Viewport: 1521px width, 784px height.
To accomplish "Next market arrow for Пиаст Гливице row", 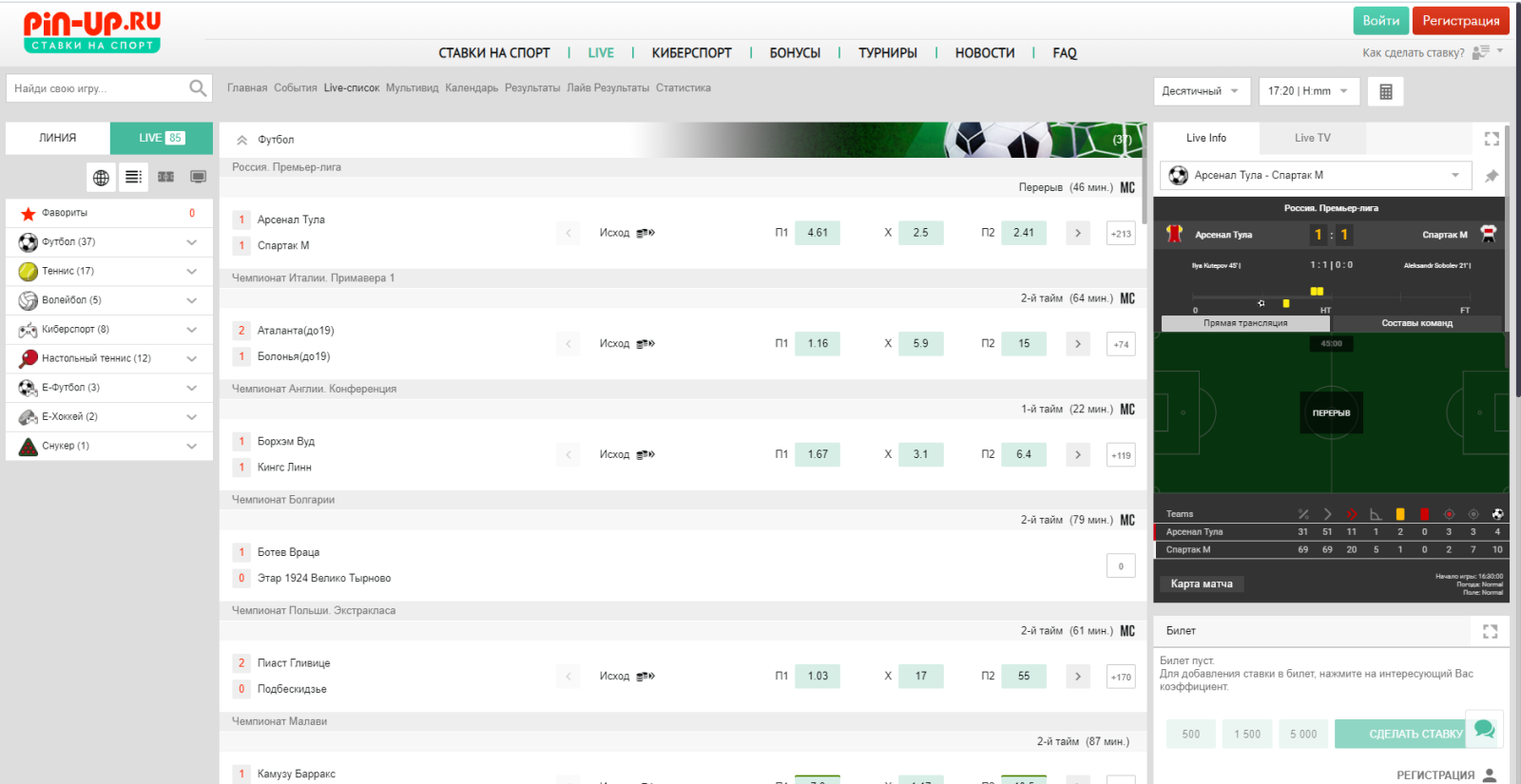I will pos(1078,677).
